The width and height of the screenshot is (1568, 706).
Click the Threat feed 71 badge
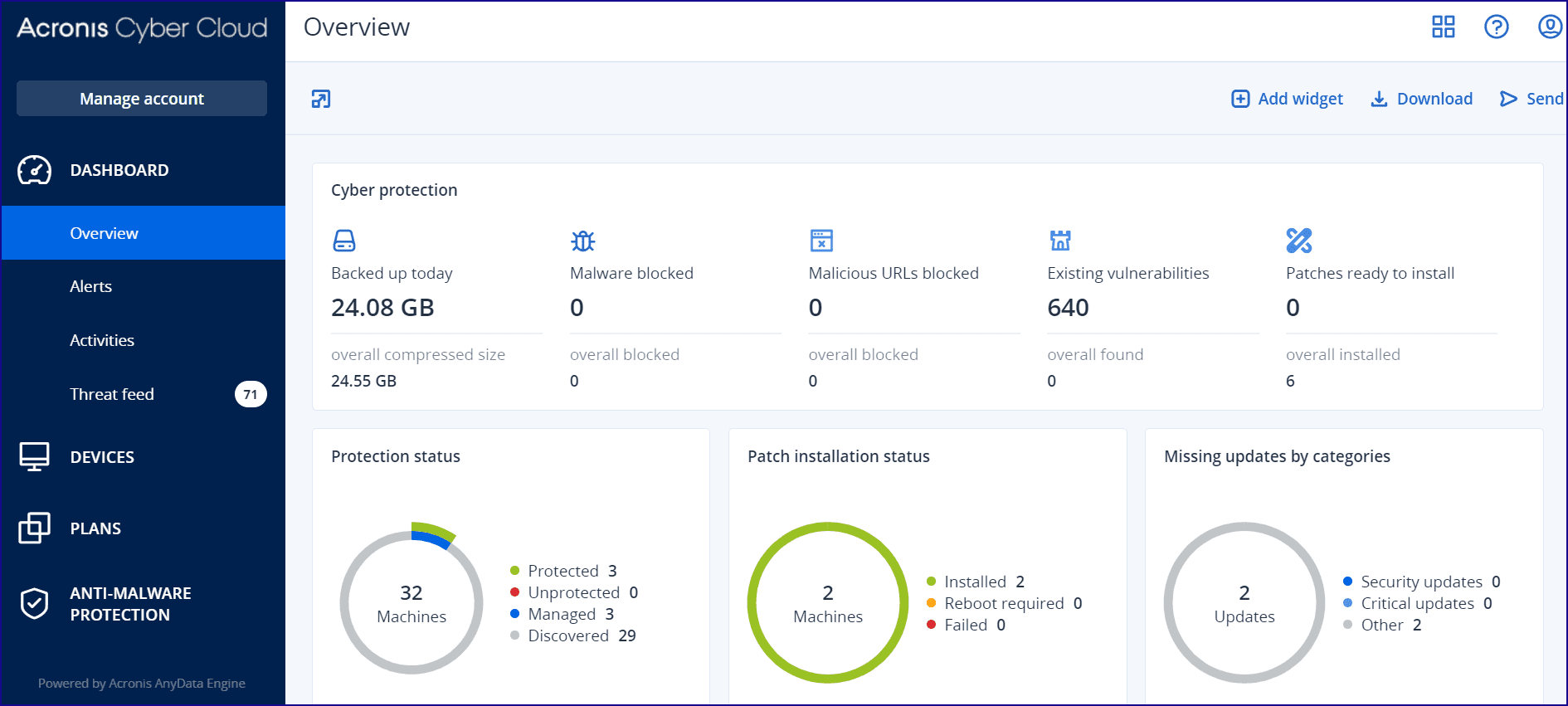coord(251,395)
